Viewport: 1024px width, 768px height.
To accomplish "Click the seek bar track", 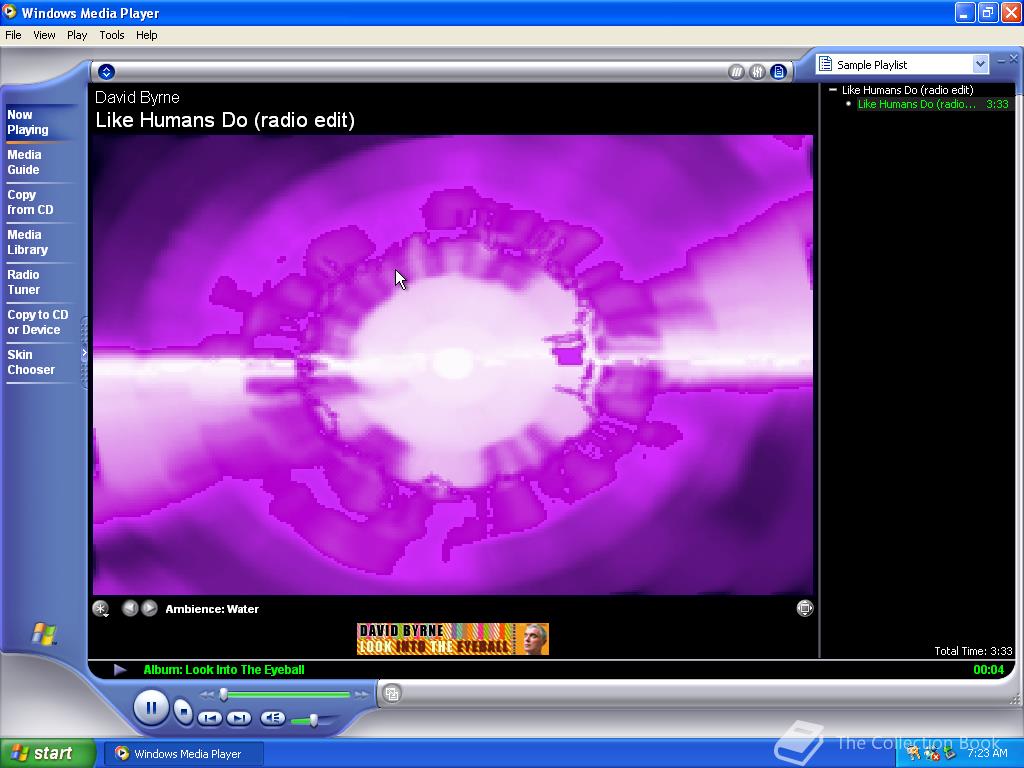I will click(x=285, y=695).
